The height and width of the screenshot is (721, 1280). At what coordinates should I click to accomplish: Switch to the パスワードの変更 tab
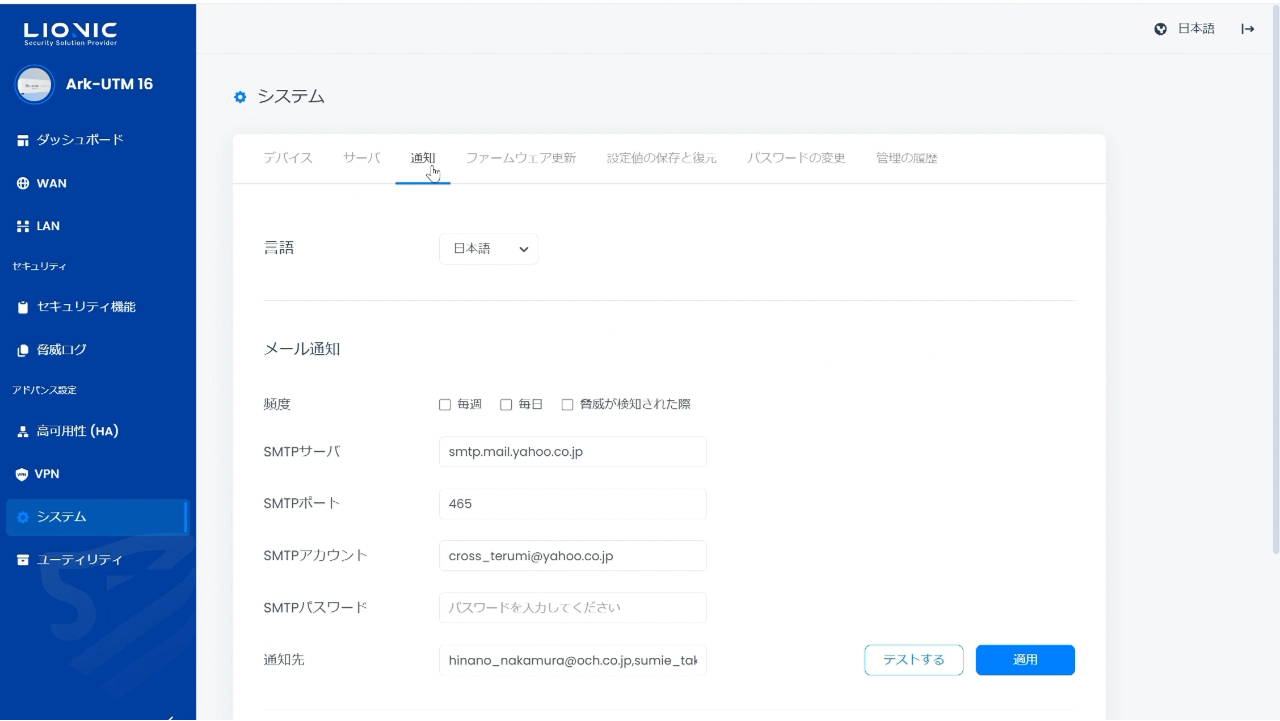pyautogui.click(x=796, y=158)
